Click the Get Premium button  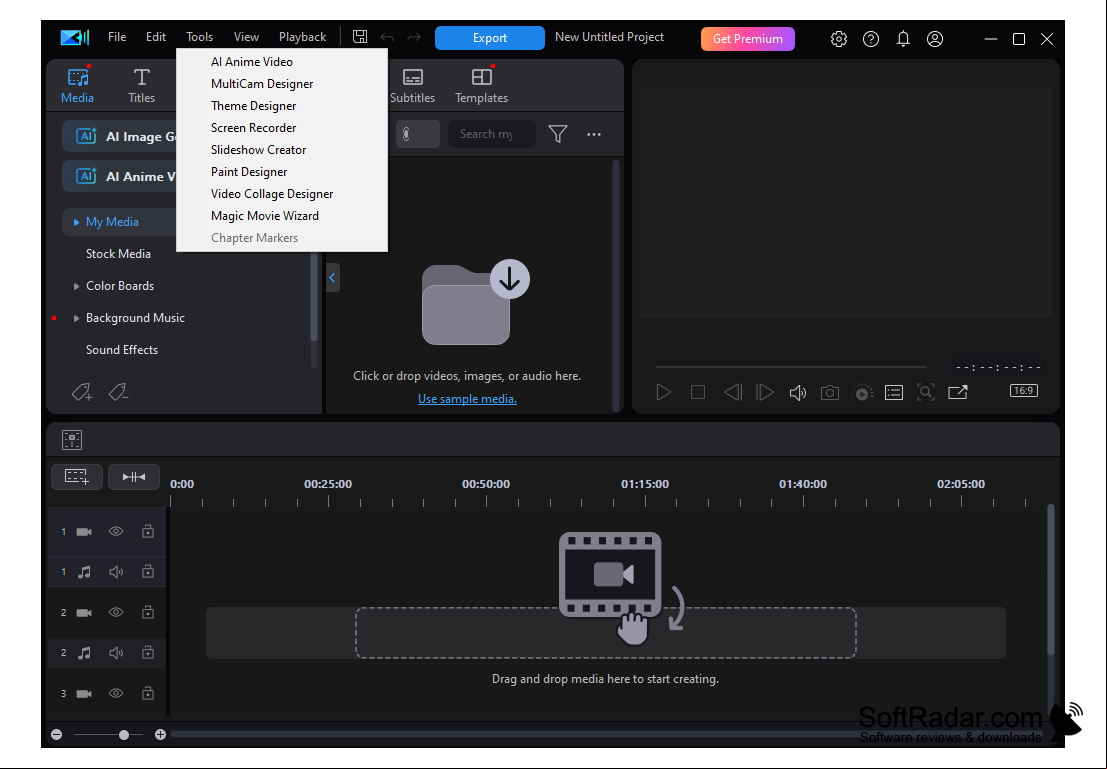pos(748,39)
